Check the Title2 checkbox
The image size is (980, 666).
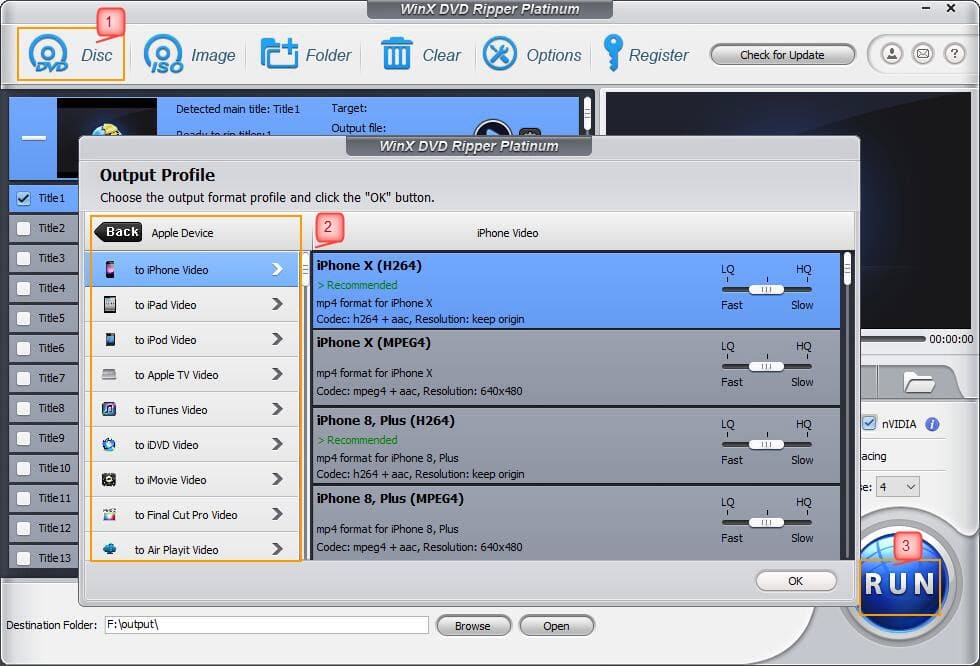(24, 229)
